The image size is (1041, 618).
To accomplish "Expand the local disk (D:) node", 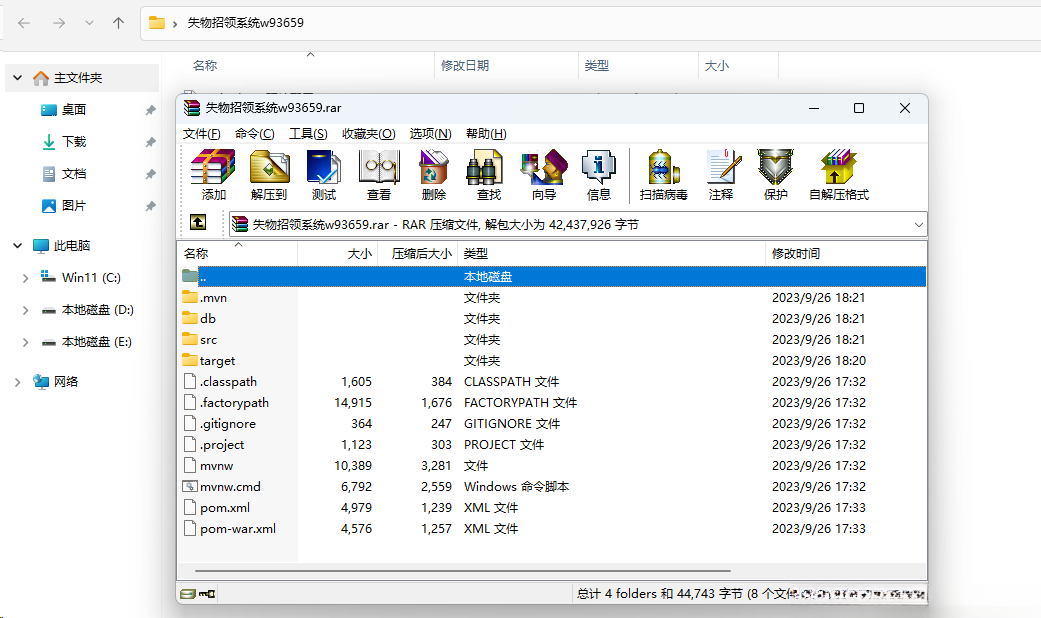I will tap(25, 310).
